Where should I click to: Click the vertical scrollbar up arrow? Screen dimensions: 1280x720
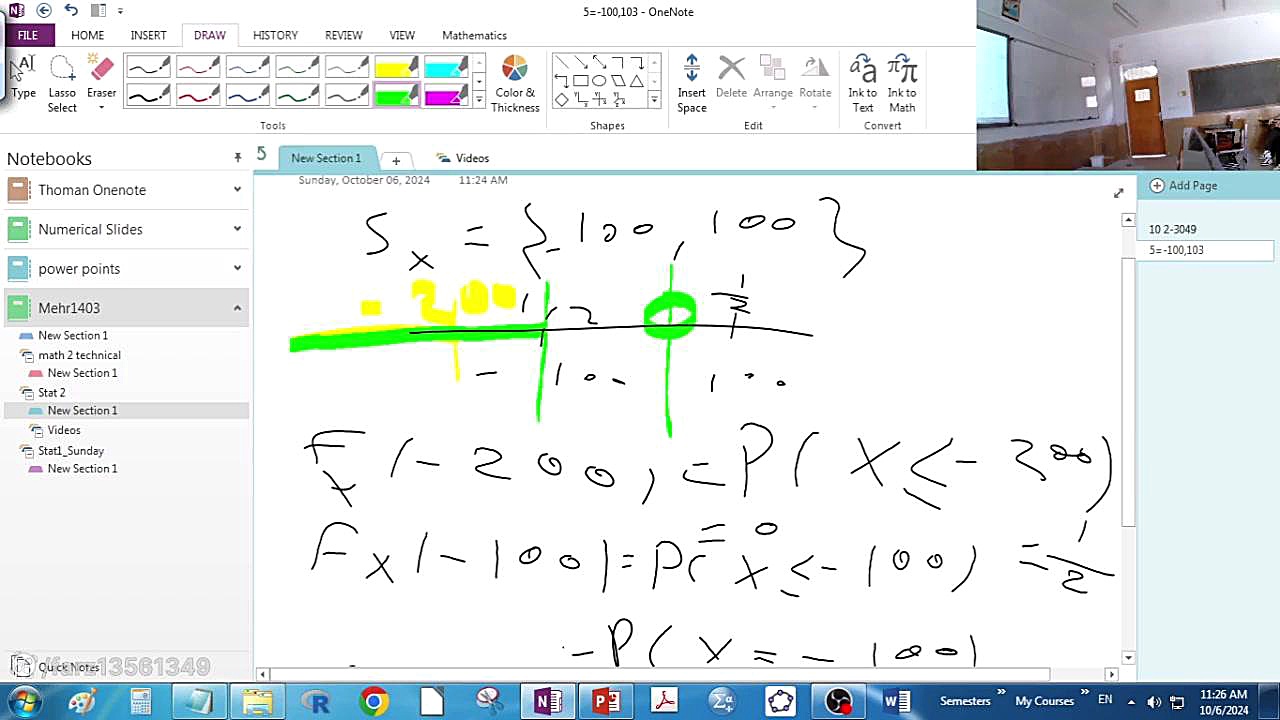1129,219
